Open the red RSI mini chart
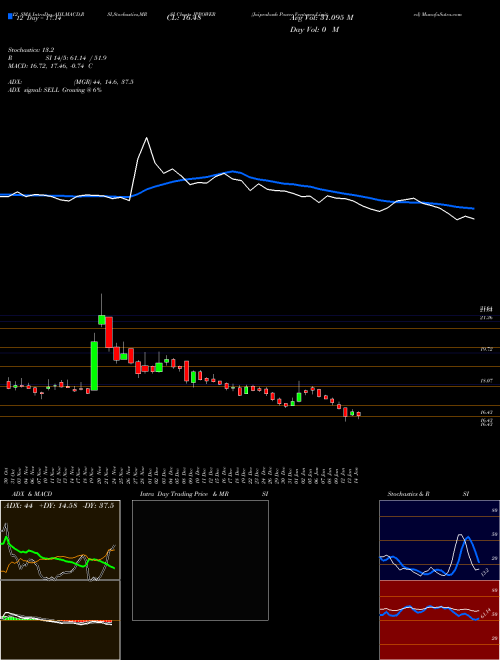The image size is (500, 660). click(439, 620)
